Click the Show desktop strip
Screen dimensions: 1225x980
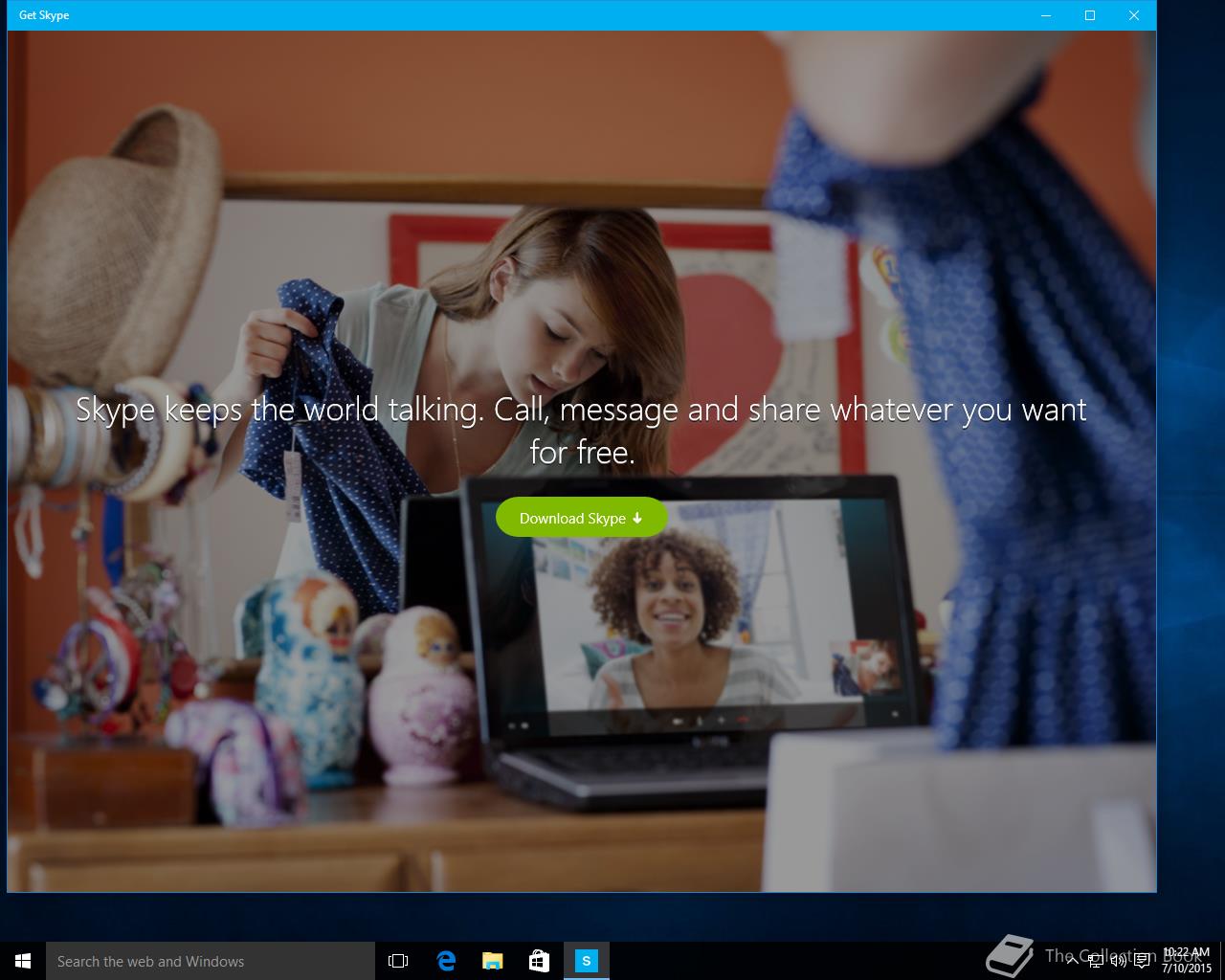click(1222, 961)
